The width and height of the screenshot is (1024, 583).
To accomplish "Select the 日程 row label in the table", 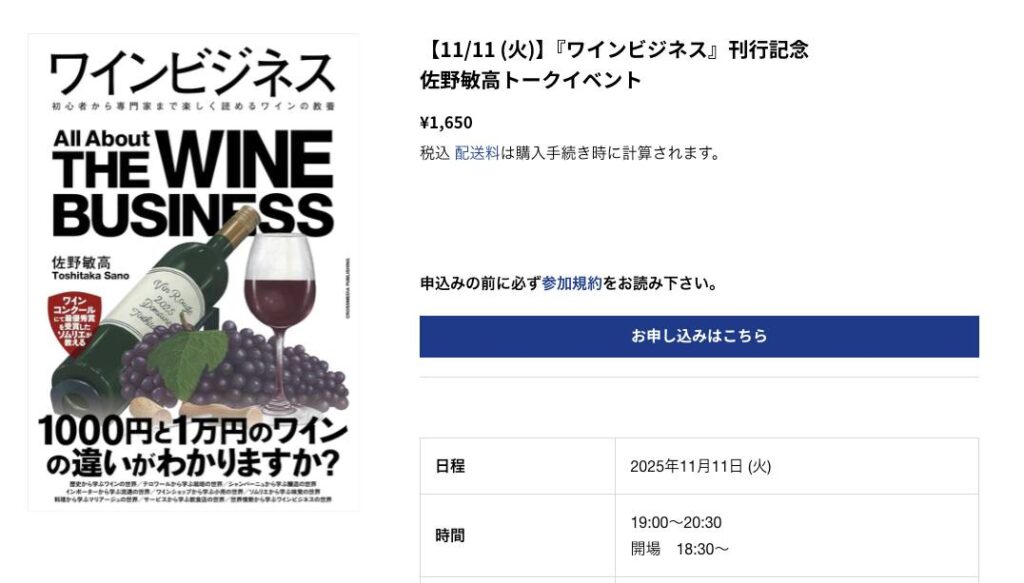I will 450,466.
